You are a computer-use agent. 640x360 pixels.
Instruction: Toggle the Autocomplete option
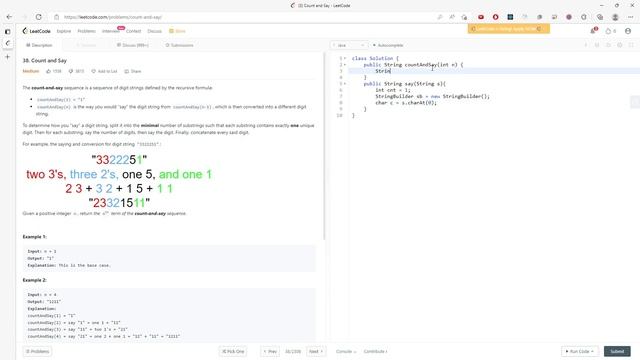pyautogui.click(x=388, y=45)
